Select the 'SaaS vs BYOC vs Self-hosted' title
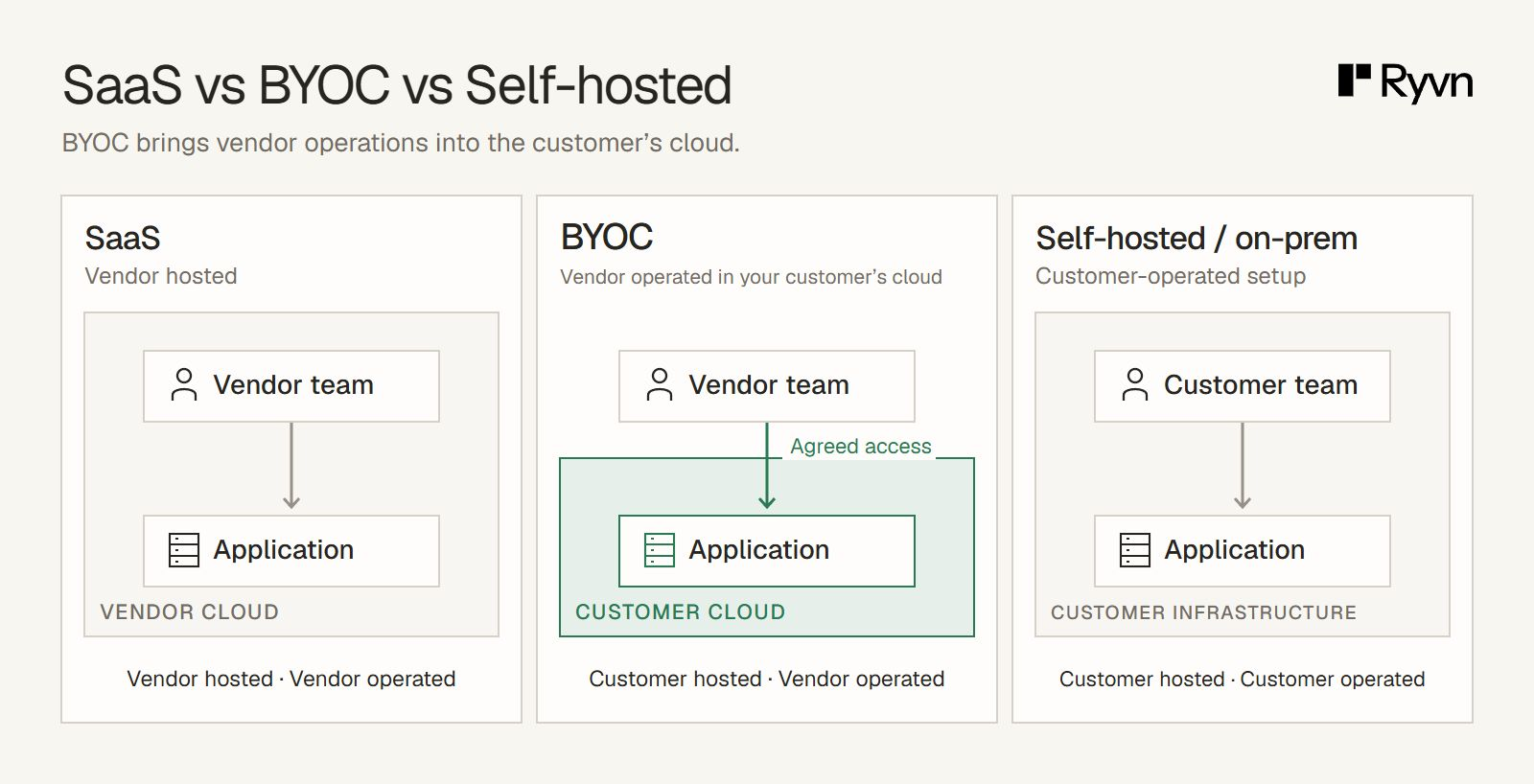1534x784 pixels. pyautogui.click(x=397, y=85)
